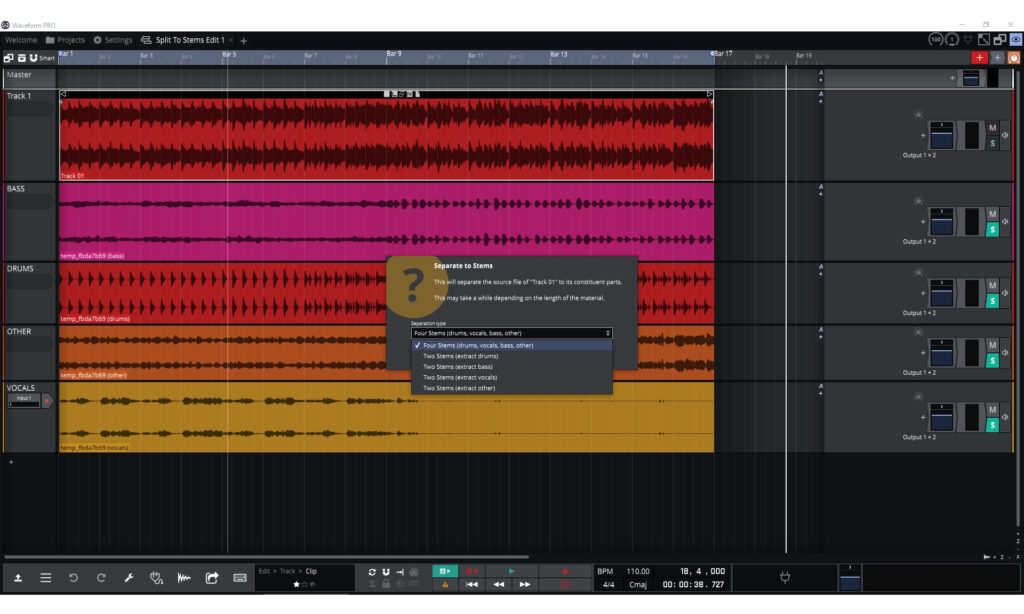Screen dimensions: 1024x614
Task: Click the export share icon
Action: tap(212, 578)
